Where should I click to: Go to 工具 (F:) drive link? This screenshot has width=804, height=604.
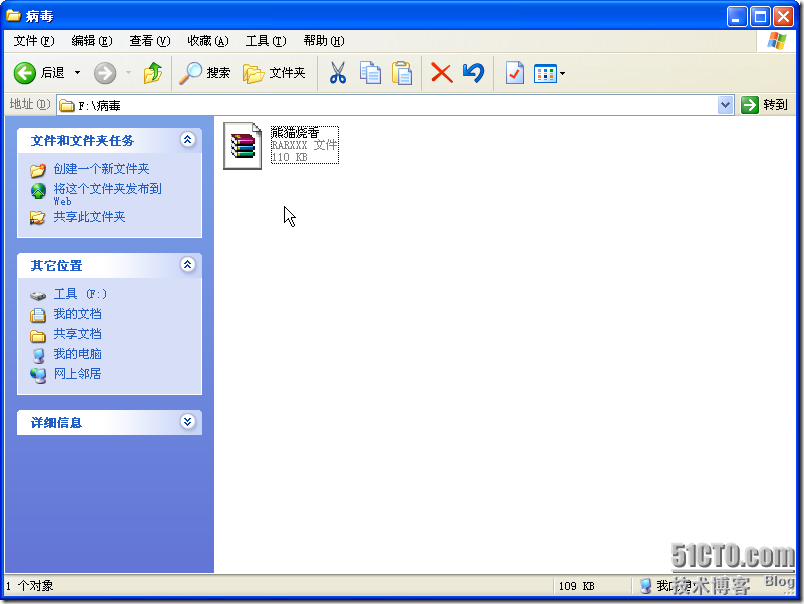tap(80, 294)
